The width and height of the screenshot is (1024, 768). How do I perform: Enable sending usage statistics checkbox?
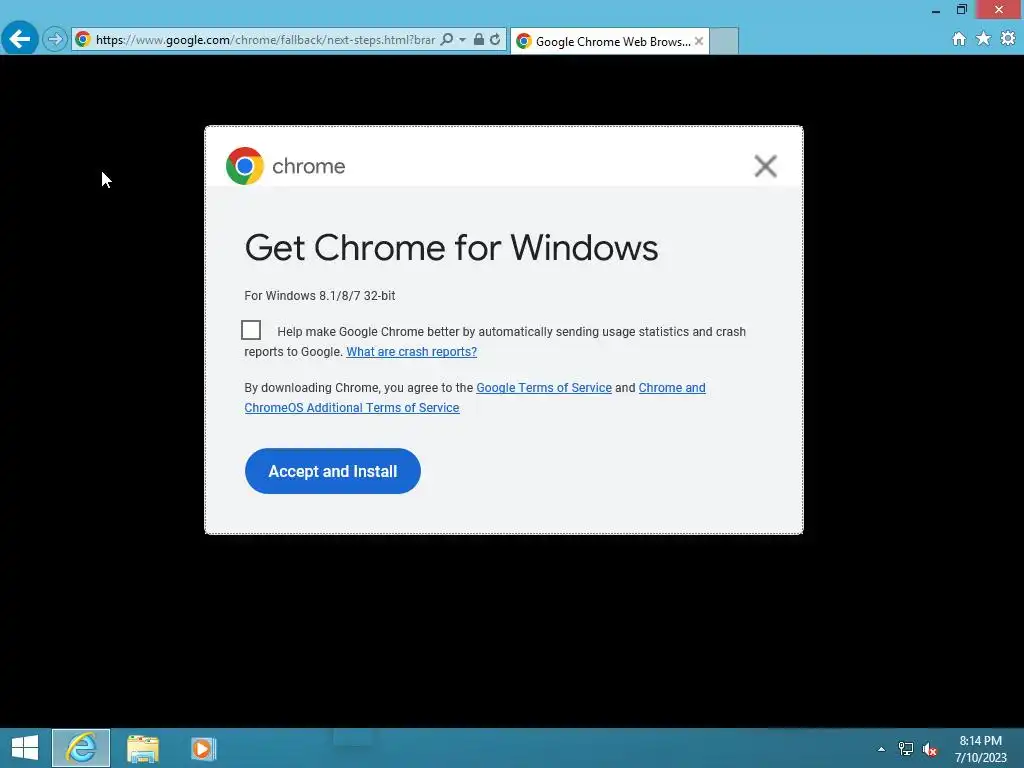251,330
